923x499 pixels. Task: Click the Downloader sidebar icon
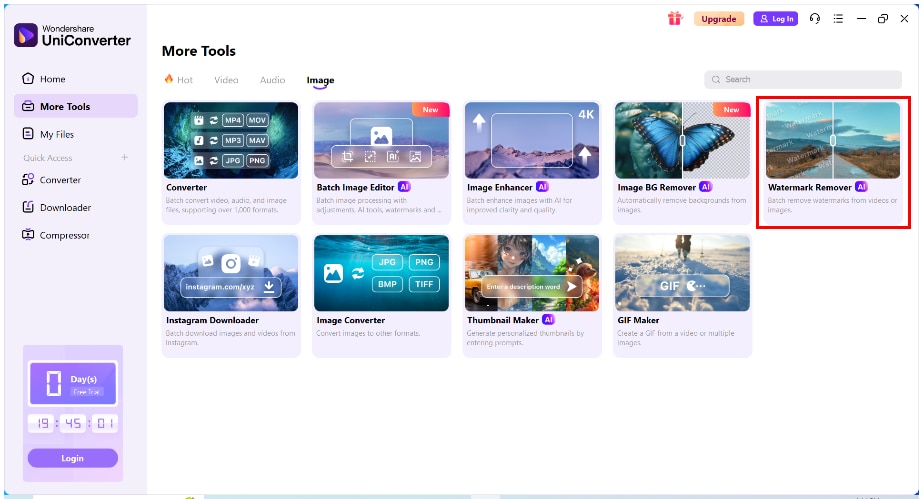coord(28,207)
